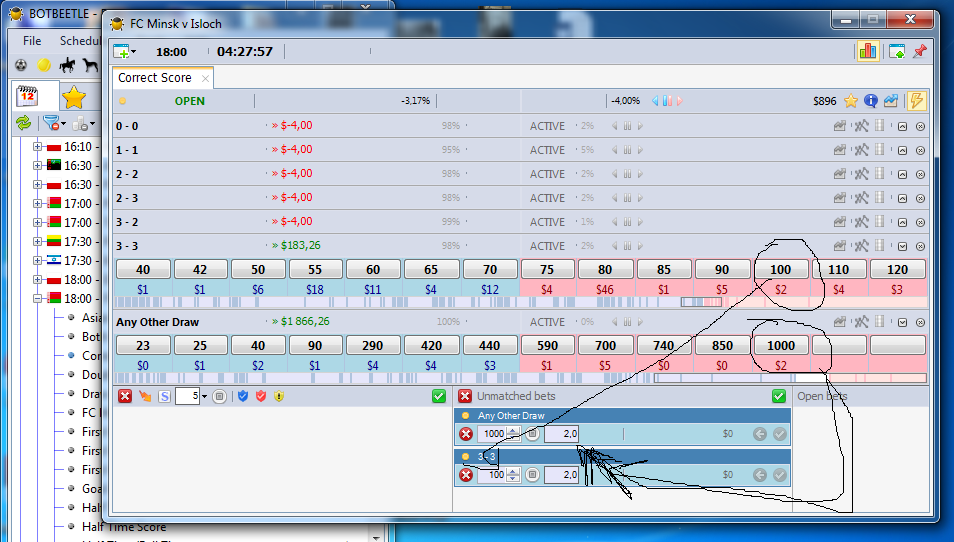Viewport: 954px width, 542px height.
Task: Click the tennis ball icon in BOTBEETLE toolbar
Action: pyautogui.click(x=44, y=64)
